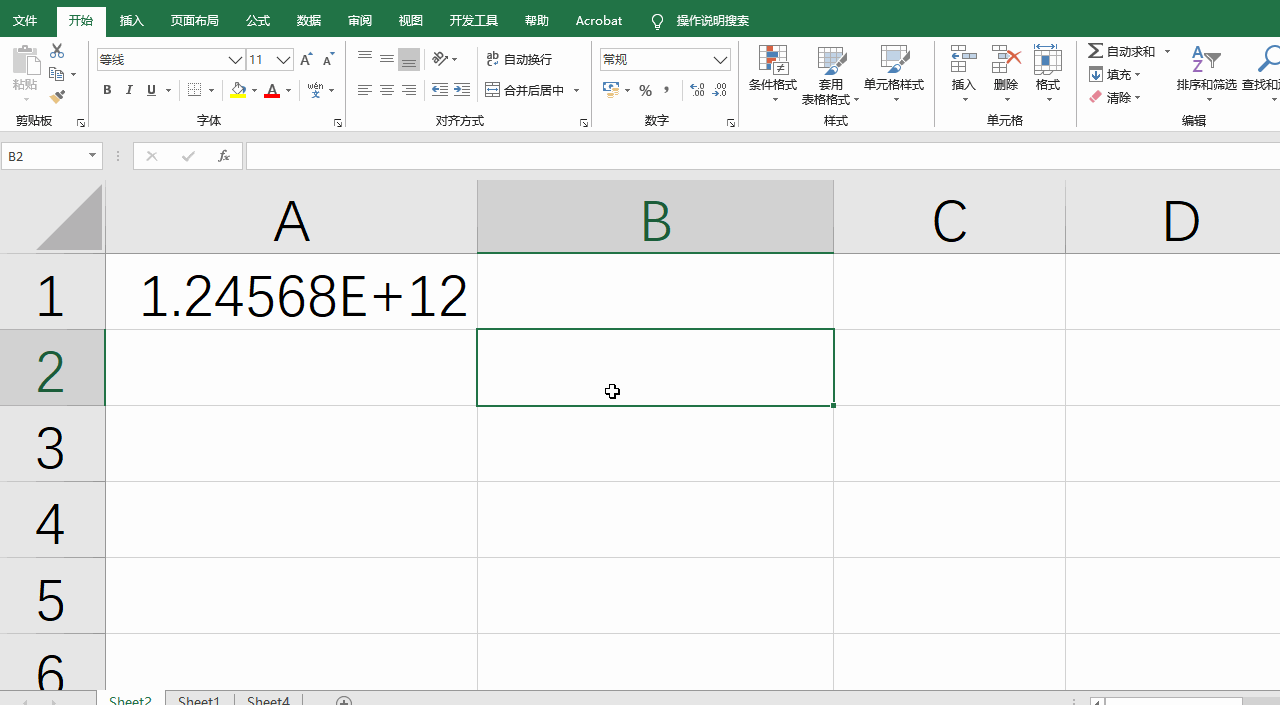Increase decimal places icon

[x=698, y=90]
